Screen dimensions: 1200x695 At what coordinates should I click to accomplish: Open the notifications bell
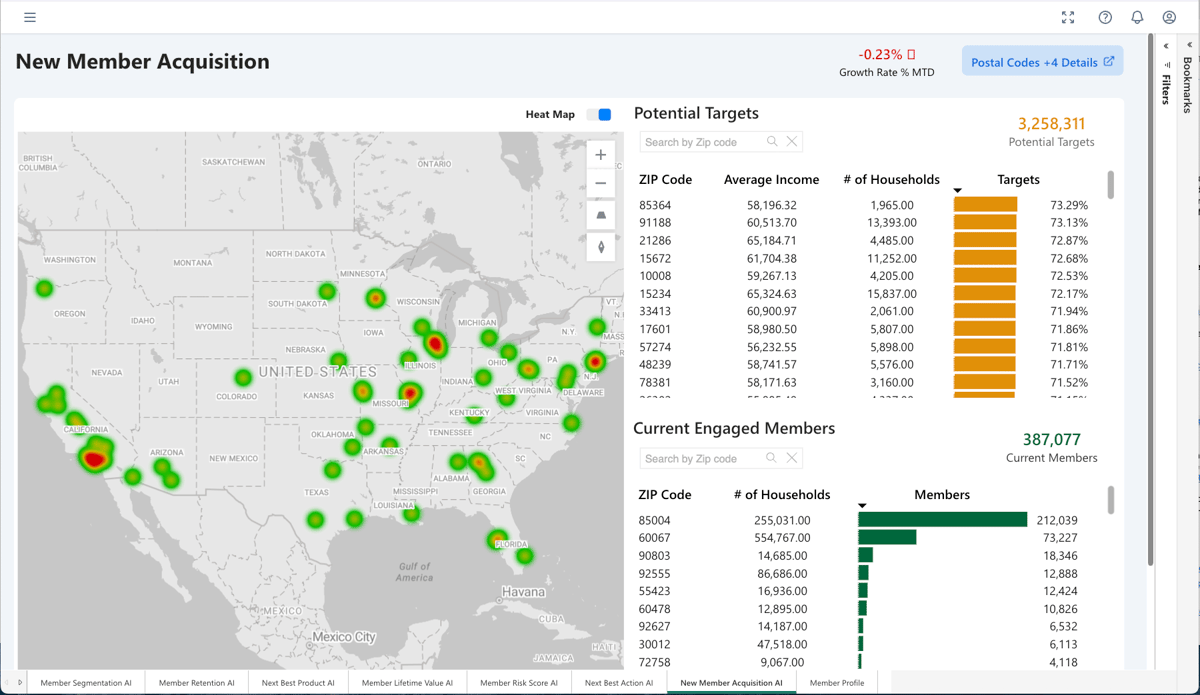1137,17
